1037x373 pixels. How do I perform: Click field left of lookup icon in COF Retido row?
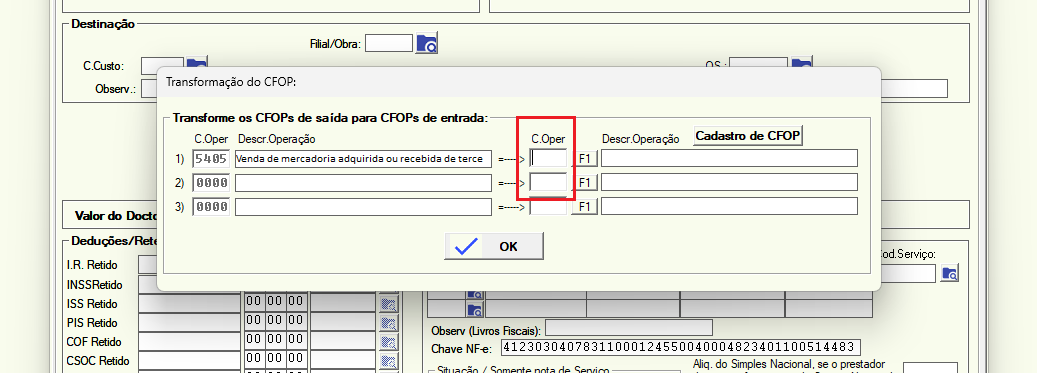click(343, 342)
